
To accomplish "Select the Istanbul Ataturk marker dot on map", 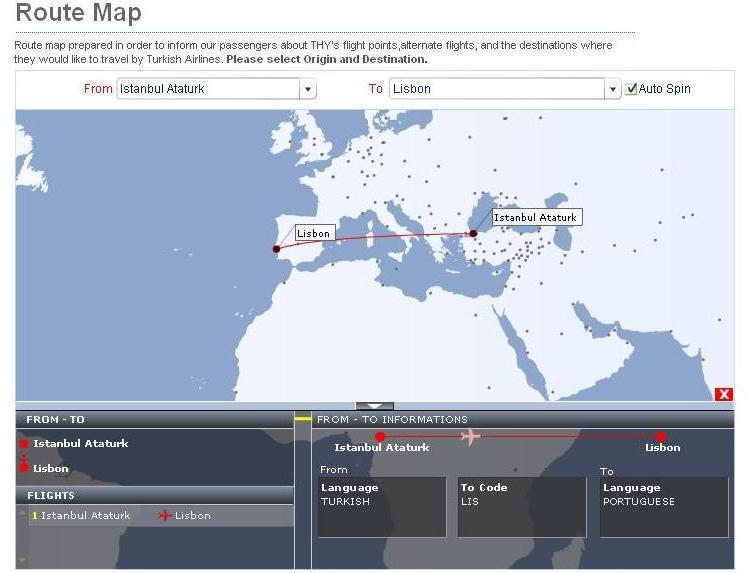I will [473, 233].
